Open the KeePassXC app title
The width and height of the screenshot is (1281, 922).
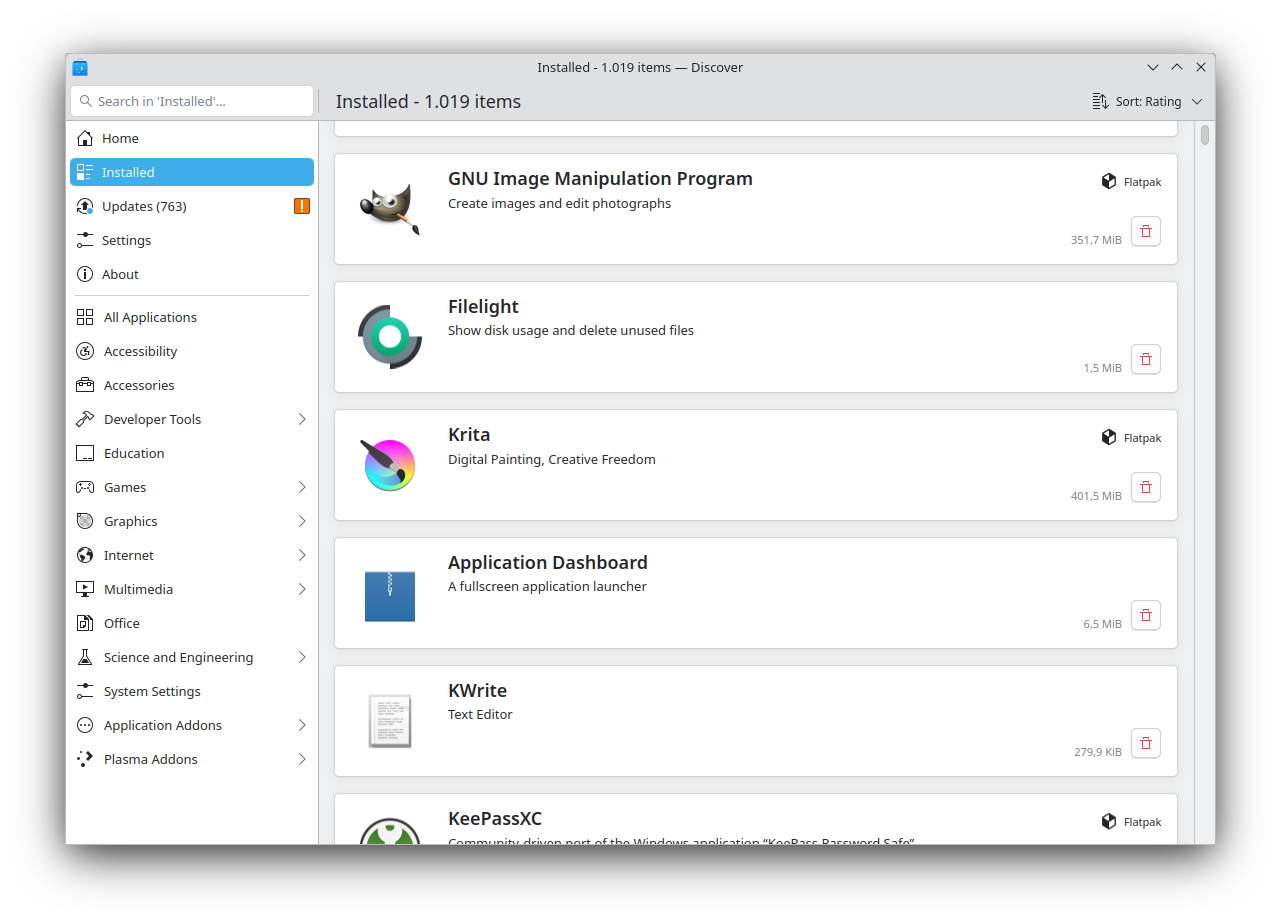(x=495, y=819)
